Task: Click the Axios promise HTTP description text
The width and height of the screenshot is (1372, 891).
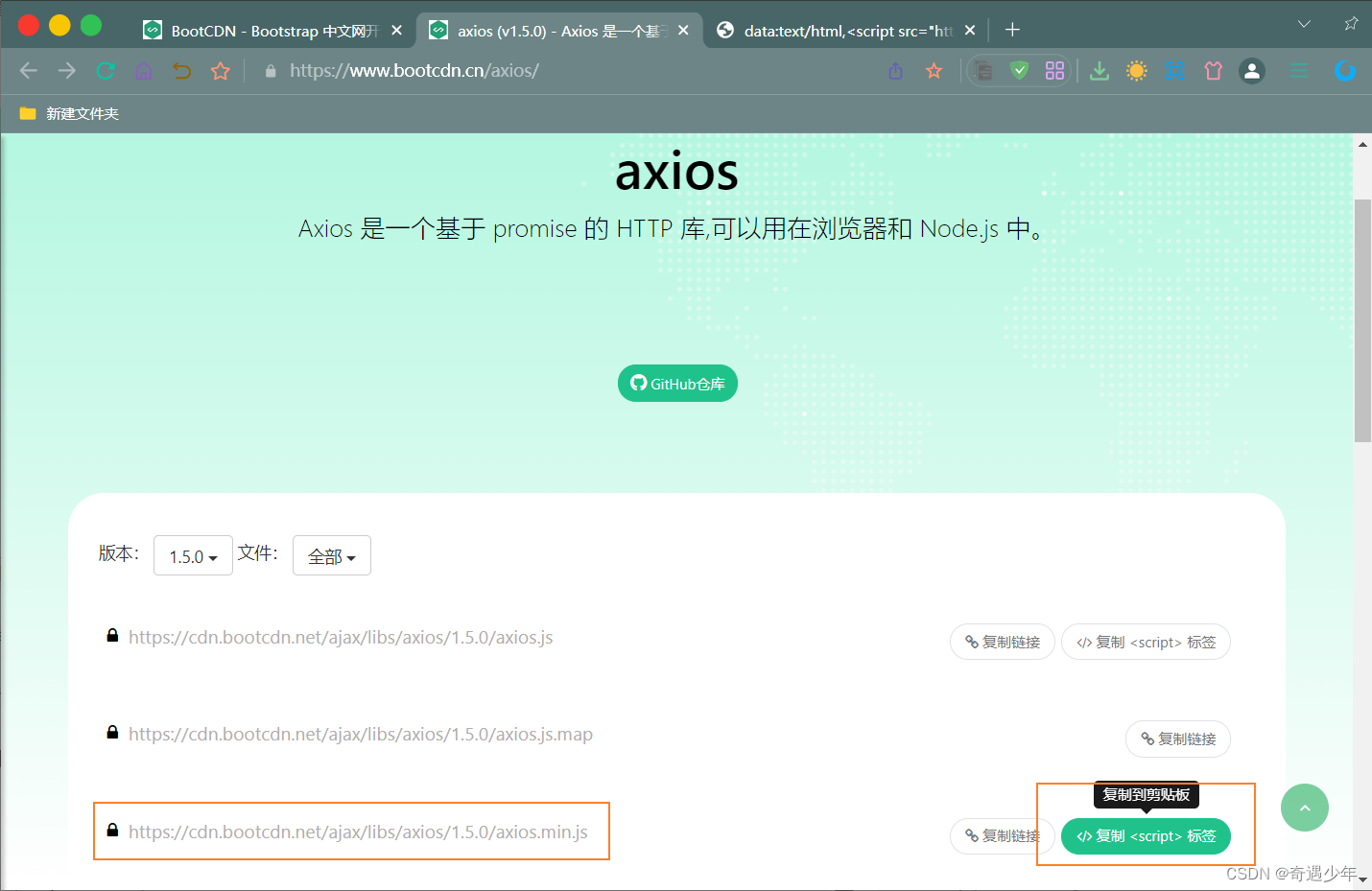Action: 674,229
